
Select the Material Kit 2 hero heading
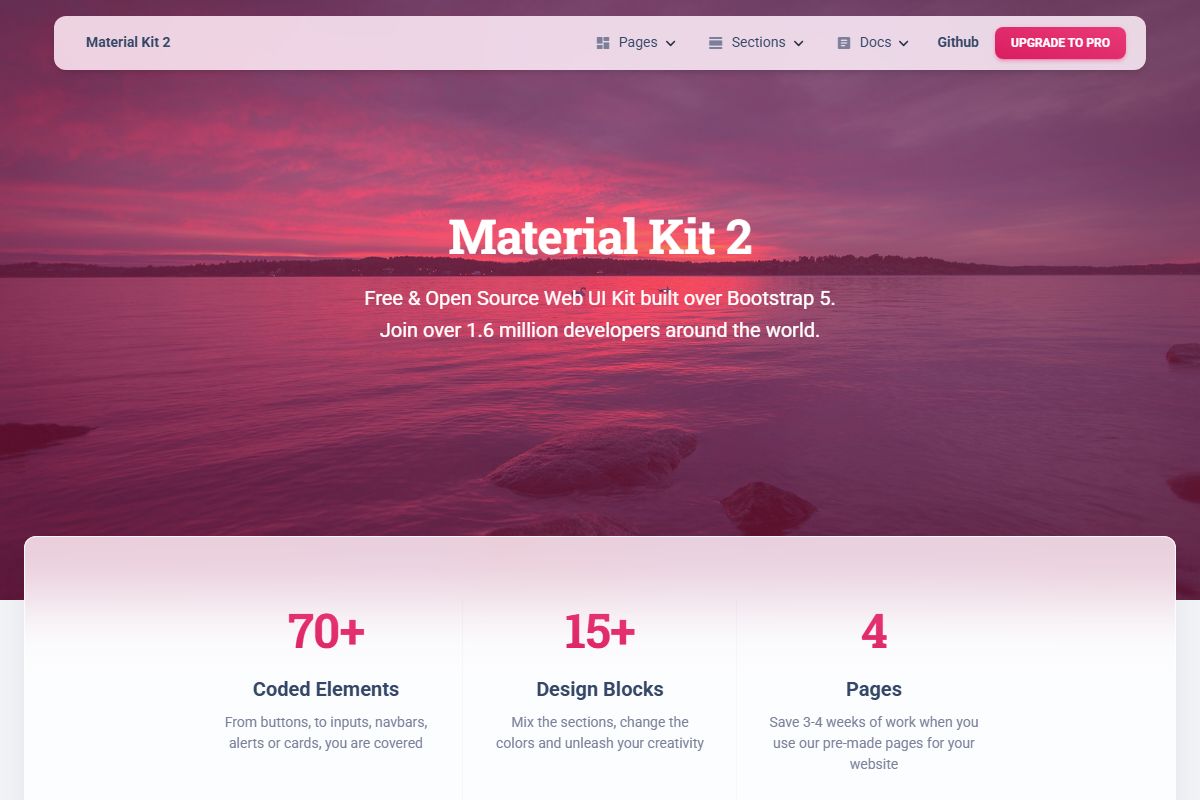600,238
